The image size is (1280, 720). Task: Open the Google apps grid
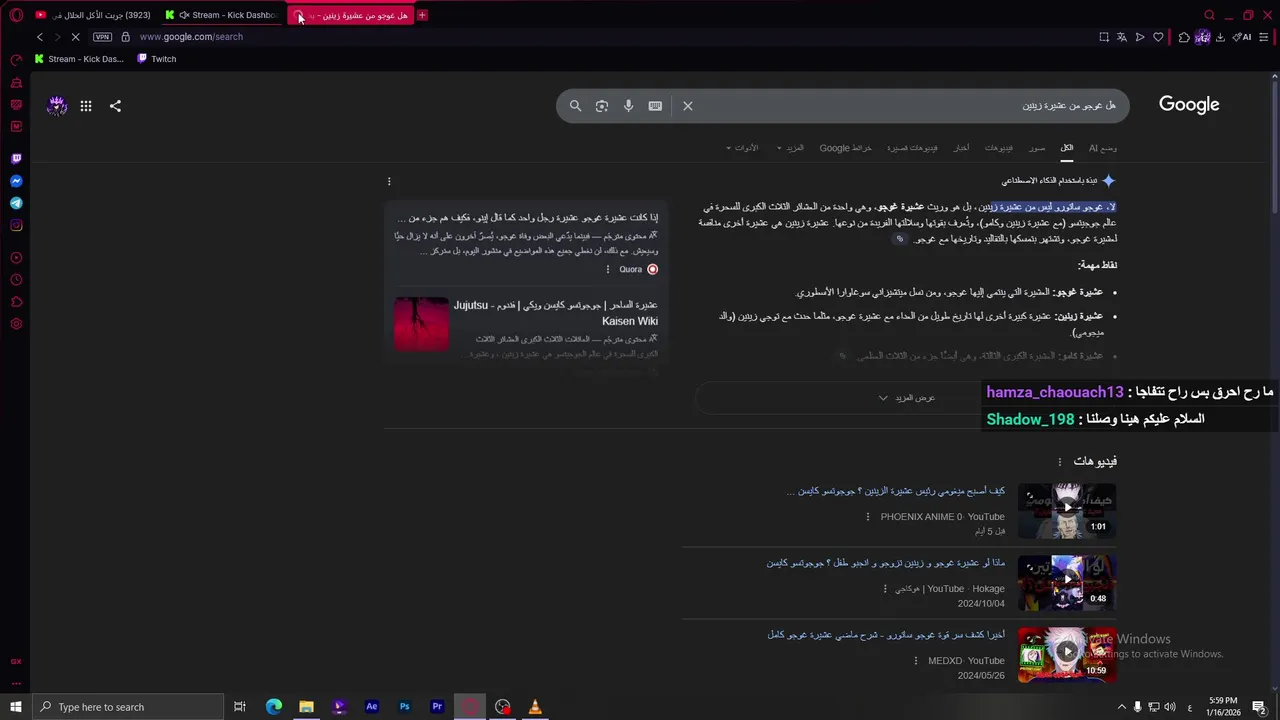pyautogui.click(x=86, y=106)
